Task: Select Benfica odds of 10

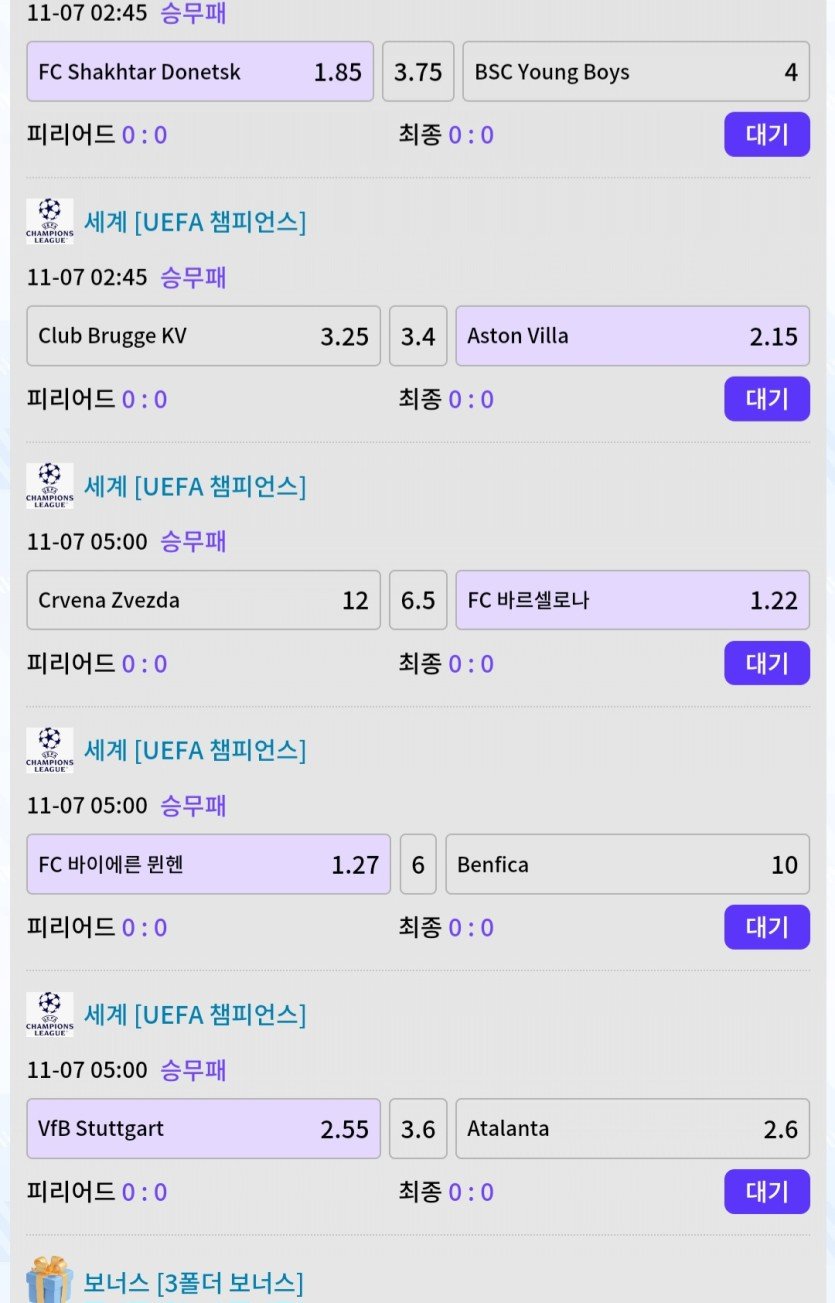Action: pyautogui.click(x=627, y=864)
